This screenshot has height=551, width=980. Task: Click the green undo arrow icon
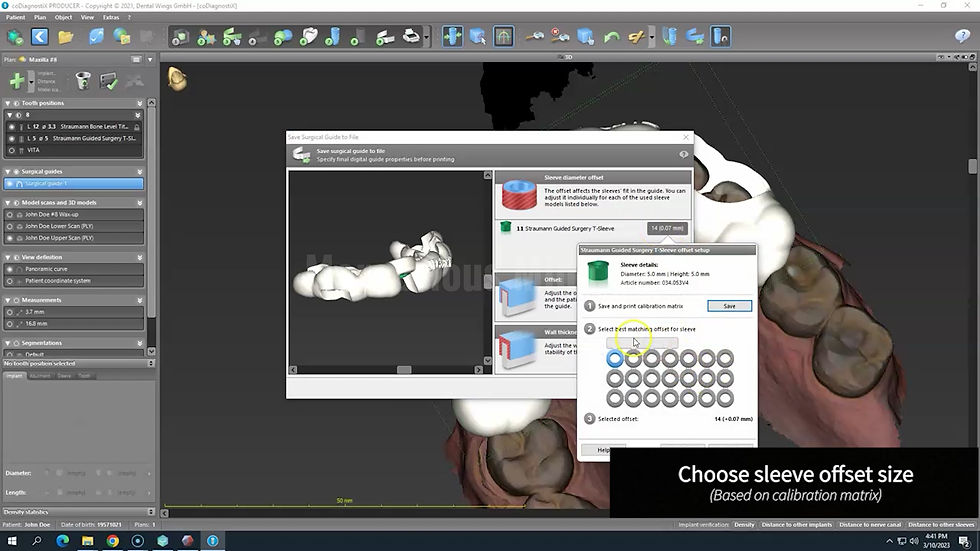click(611, 36)
